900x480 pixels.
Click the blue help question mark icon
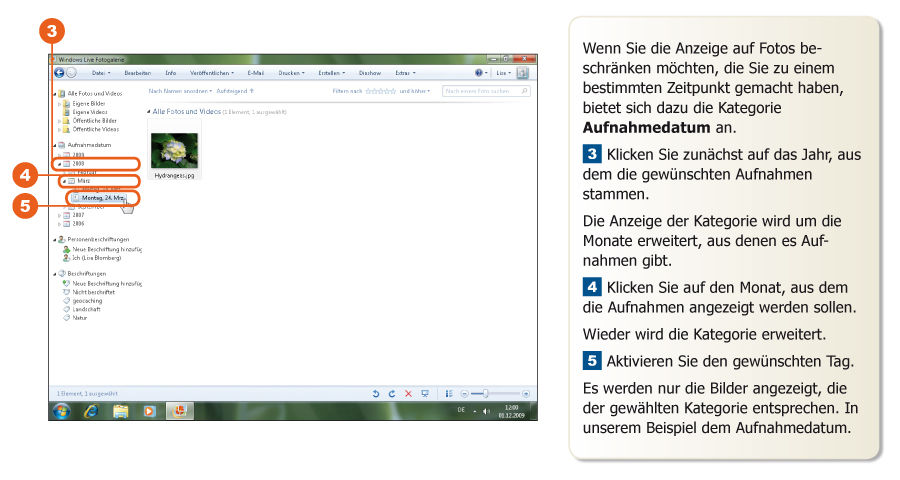(x=480, y=73)
